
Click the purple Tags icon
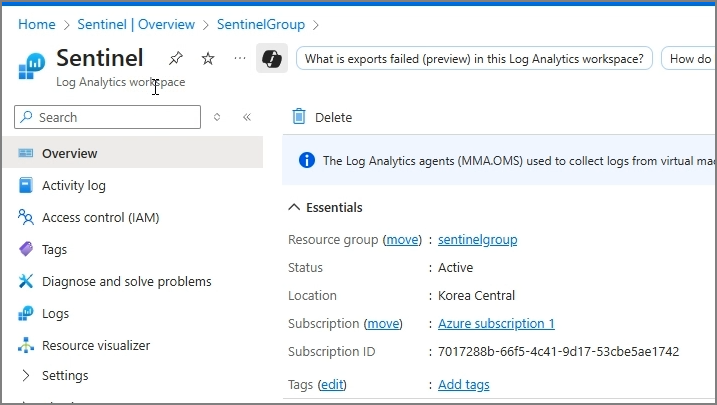(x=26, y=249)
